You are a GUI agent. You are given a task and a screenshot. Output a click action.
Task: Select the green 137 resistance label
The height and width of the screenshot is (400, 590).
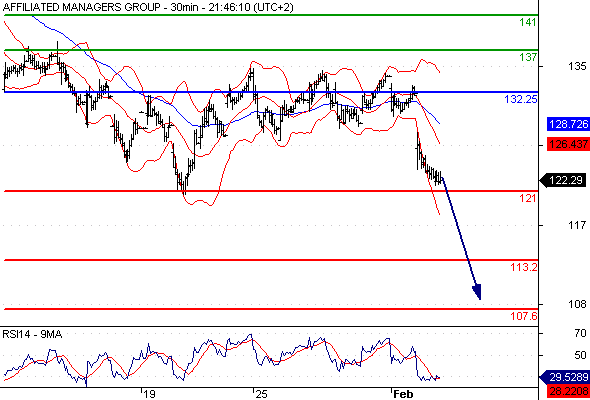click(x=528, y=57)
